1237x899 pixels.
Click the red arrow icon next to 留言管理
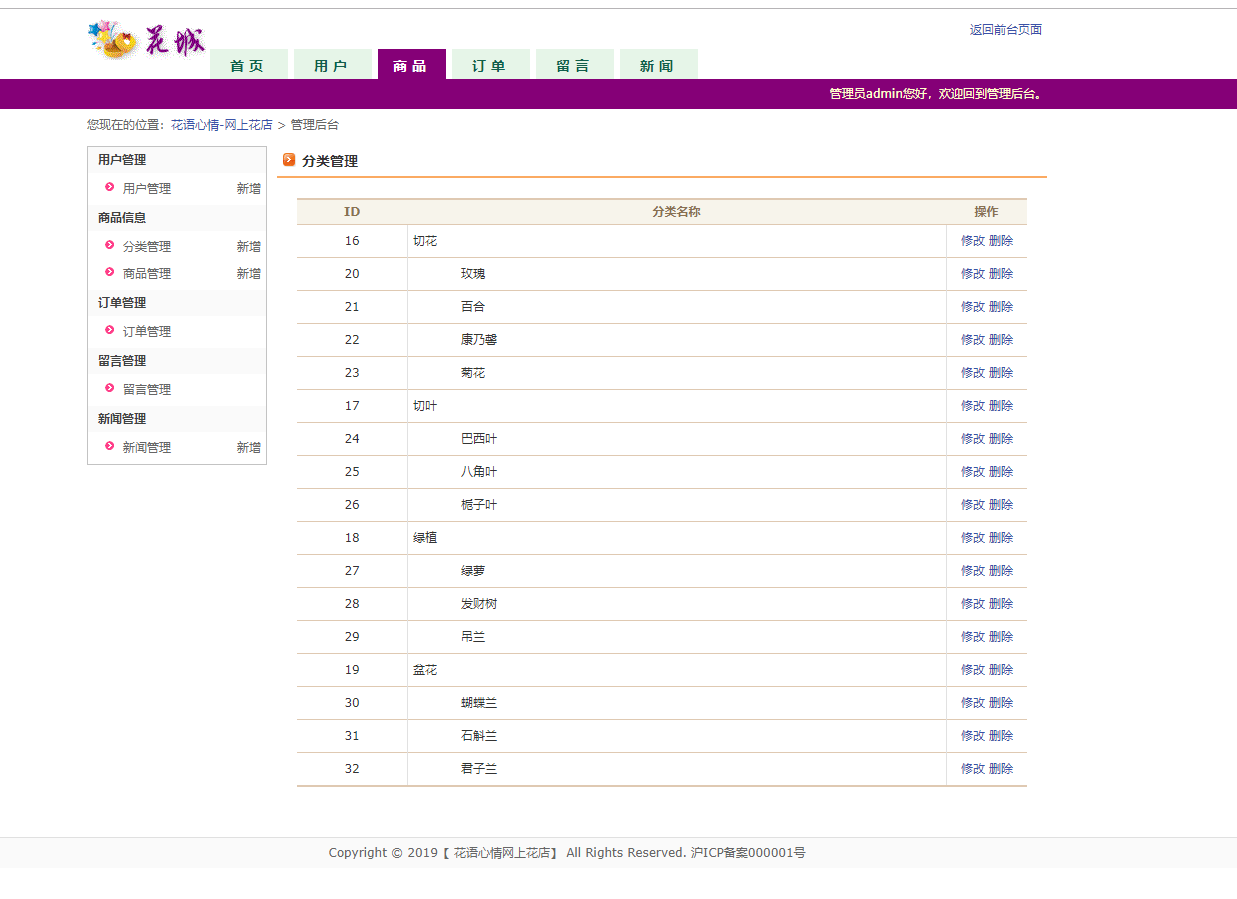click(x=109, y=389)
